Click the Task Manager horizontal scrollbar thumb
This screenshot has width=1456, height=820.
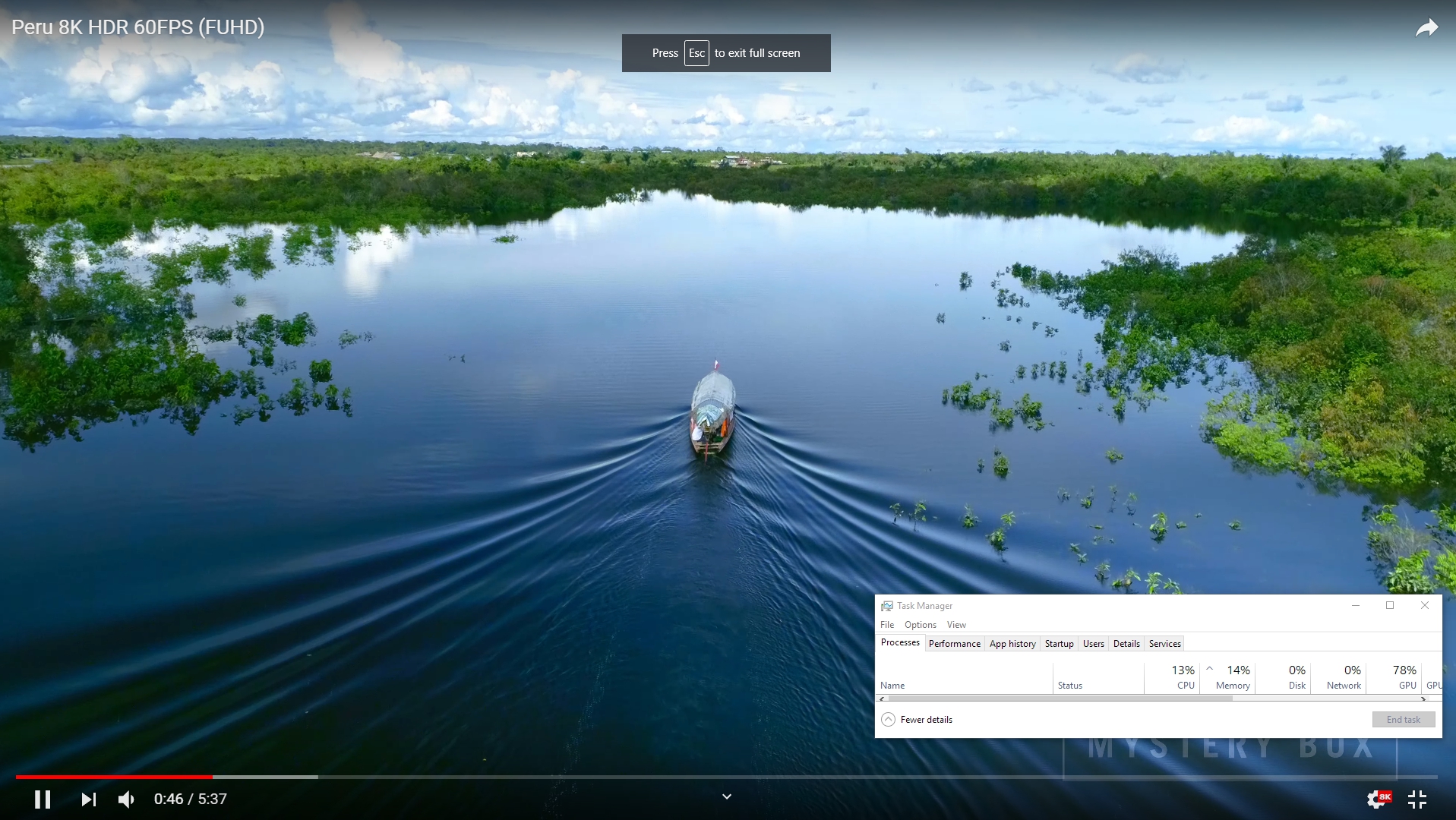coord(1060,699)
